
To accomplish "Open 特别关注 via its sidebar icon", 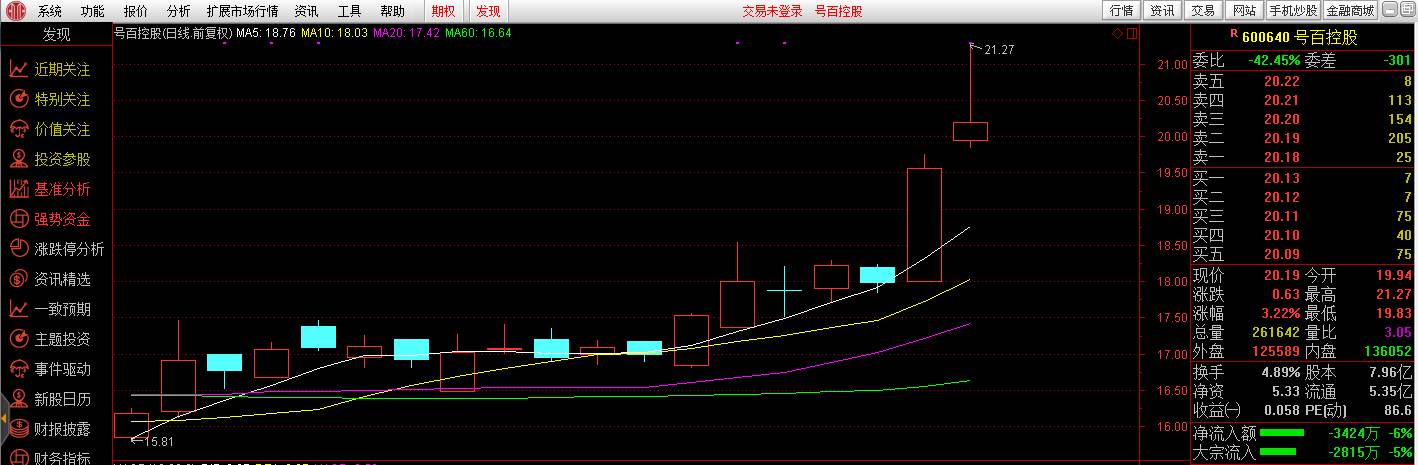I will [x=18, y=100].
